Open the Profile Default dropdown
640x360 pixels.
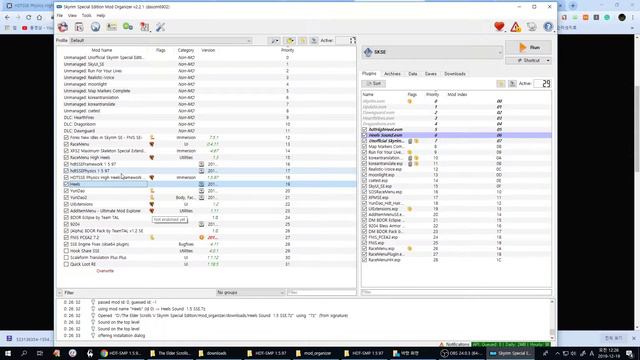point(160,40)
